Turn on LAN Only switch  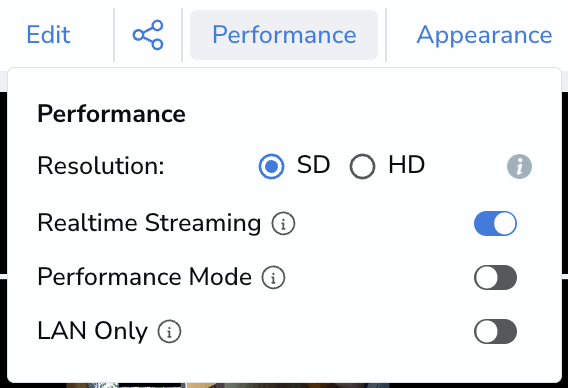[x=495, y=331]
